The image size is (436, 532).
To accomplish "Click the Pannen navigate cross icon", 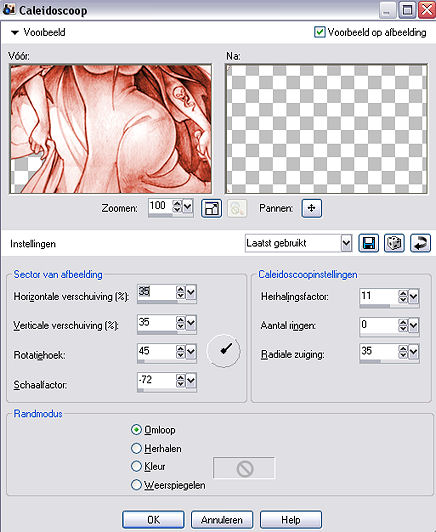I will click(x=311, y=208).
